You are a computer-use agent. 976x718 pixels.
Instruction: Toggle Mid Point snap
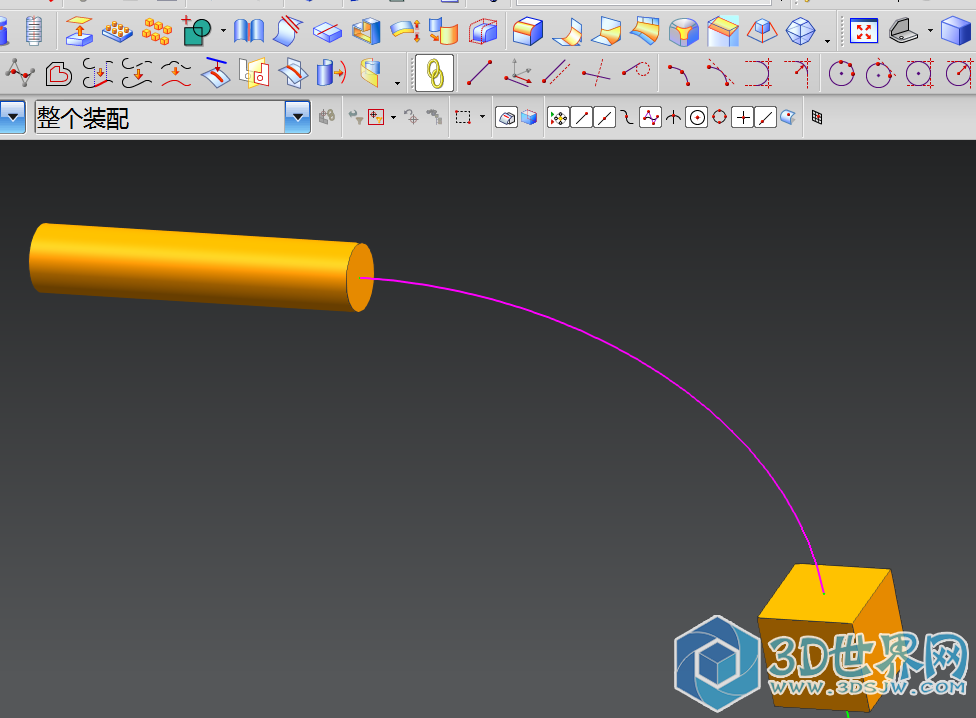604,117
